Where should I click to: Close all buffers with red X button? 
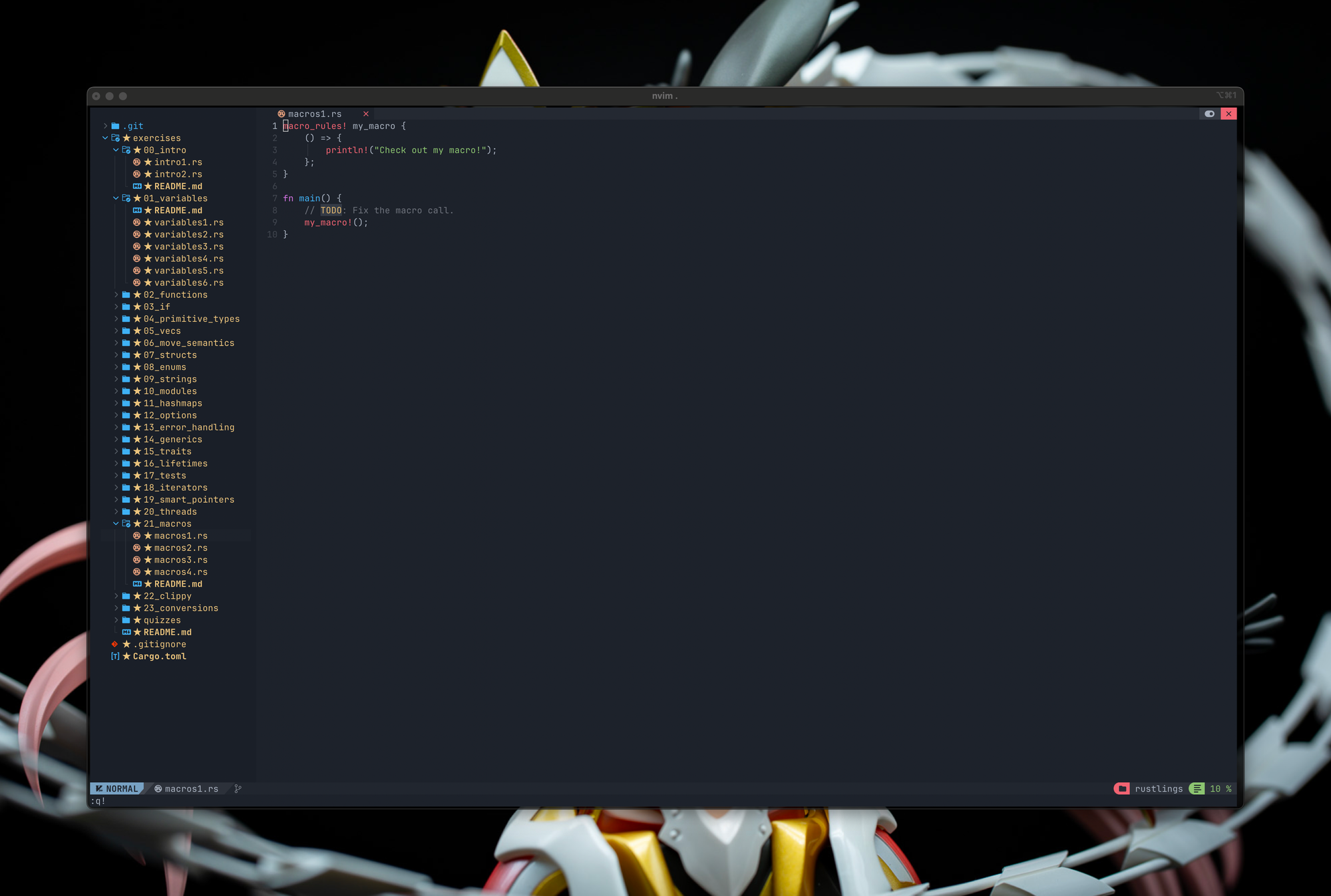1229,114
